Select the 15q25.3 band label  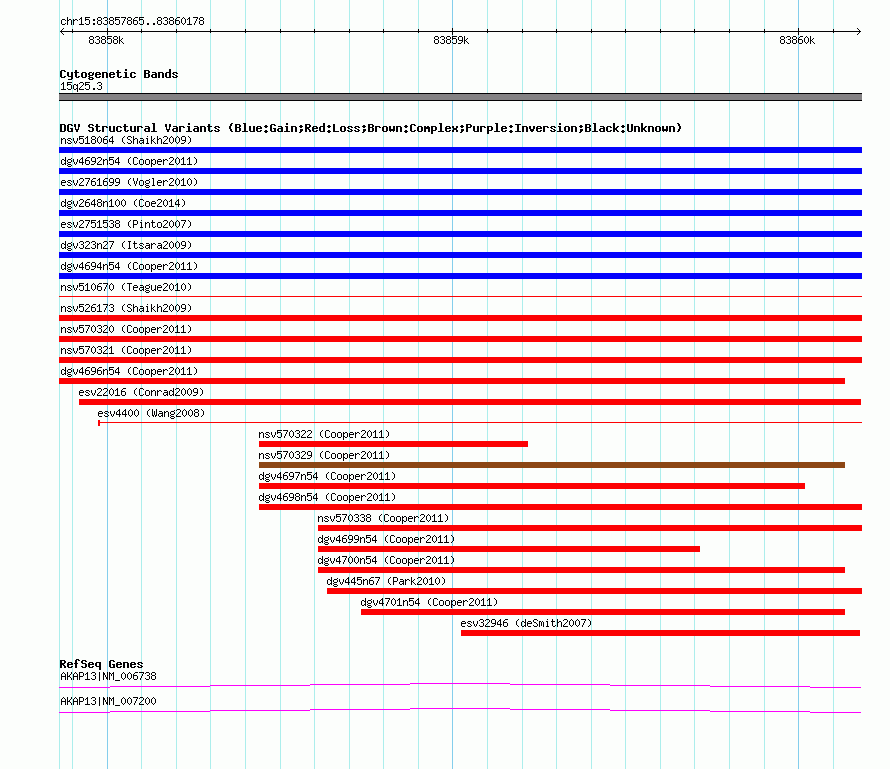[x=81, y=86]
